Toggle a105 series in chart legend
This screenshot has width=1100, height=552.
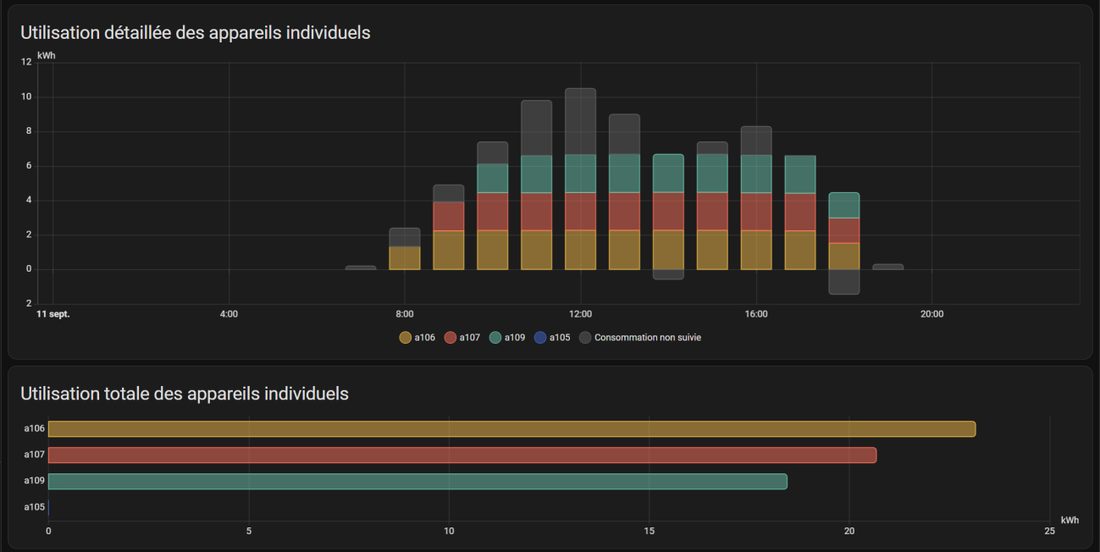click(552, 337)
